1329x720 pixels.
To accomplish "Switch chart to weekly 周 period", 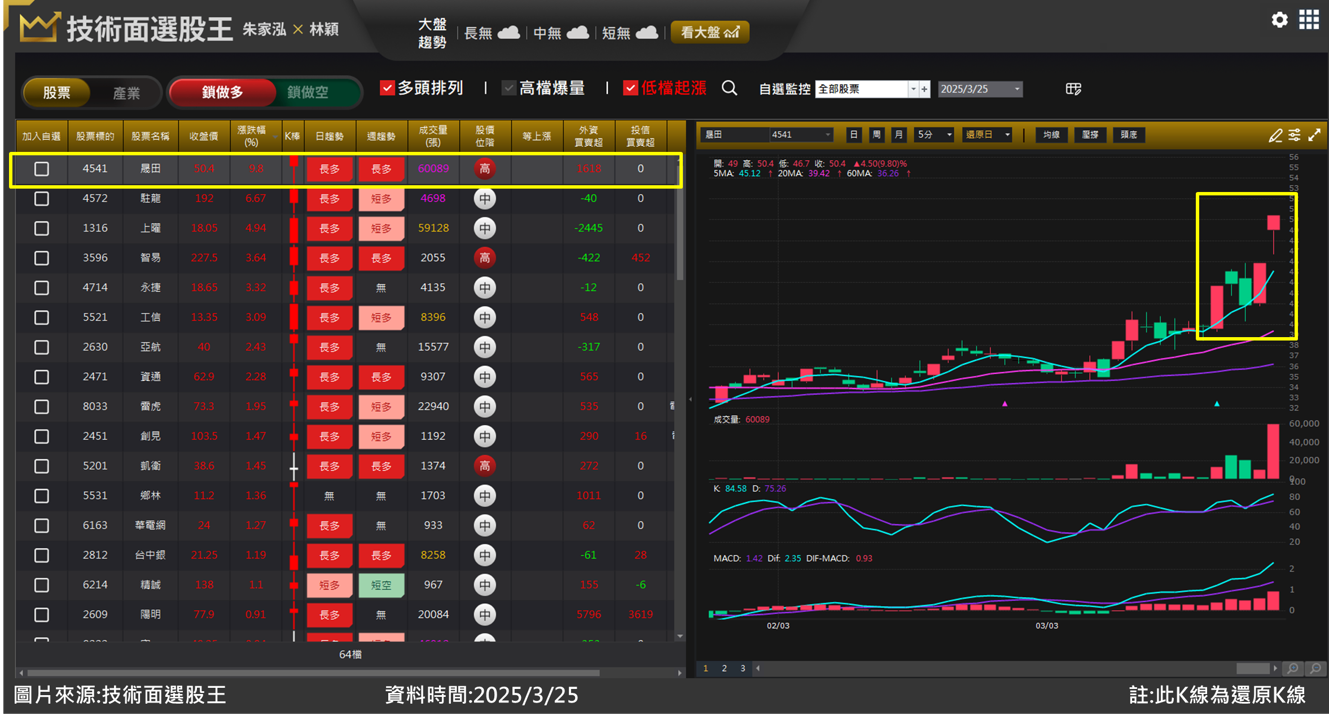I will (876, 135).
